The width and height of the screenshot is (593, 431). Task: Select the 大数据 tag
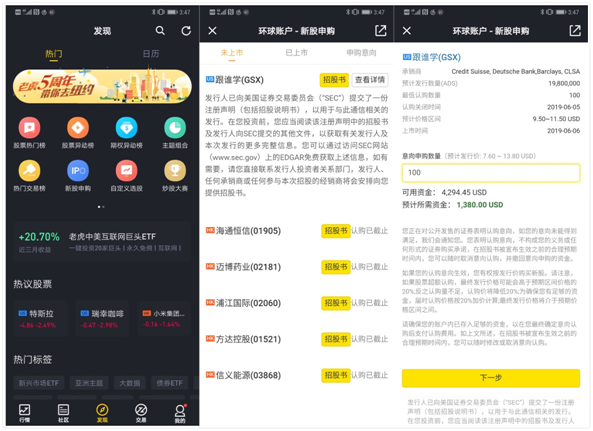click(130, 383)
